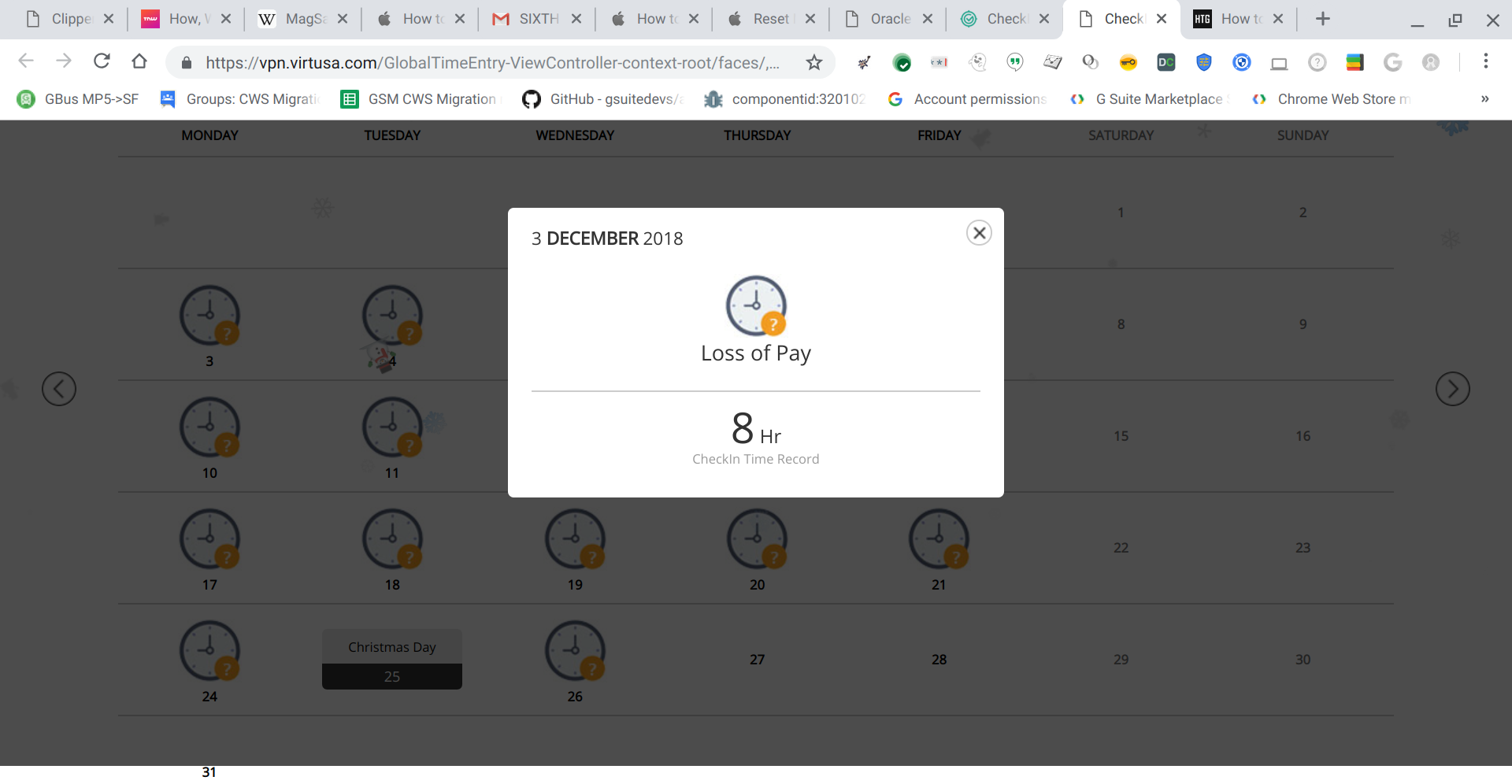Click the December 24 clock icon
The height and width of the screenshot is (784, 1512).
(x=209, y=652)
